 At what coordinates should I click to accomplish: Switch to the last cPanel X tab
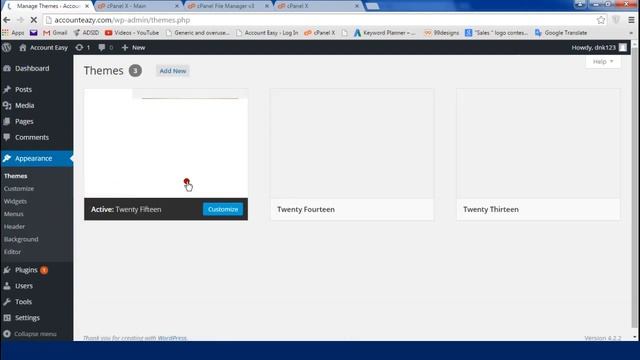coord(318,6)
